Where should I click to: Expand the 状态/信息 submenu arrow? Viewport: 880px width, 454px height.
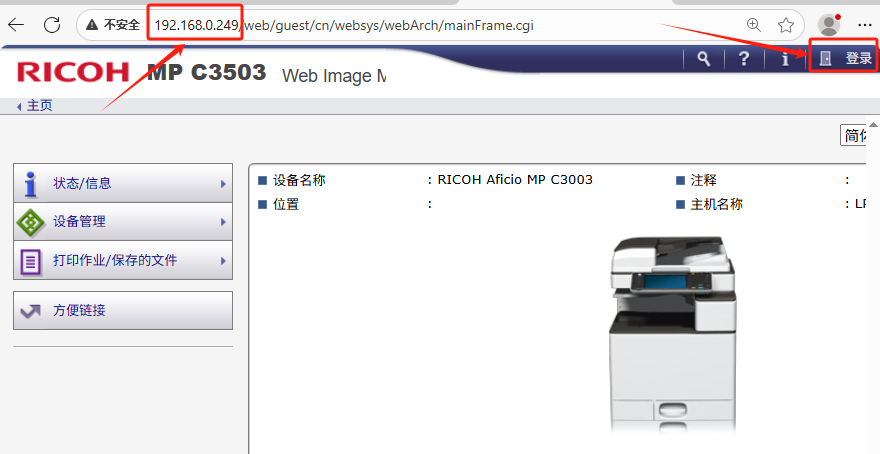[223, 184]
